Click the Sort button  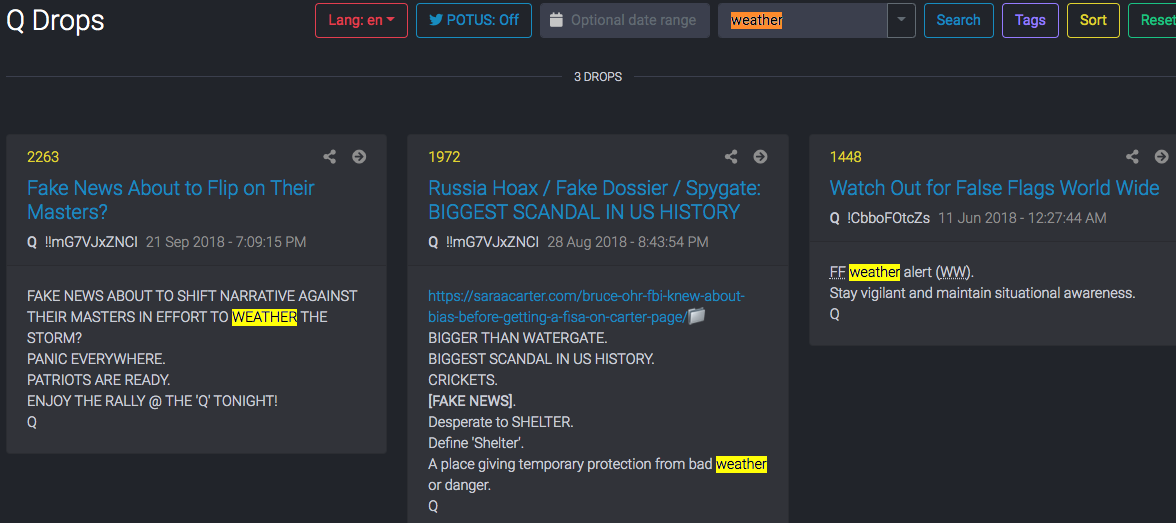pos(1094,20)
